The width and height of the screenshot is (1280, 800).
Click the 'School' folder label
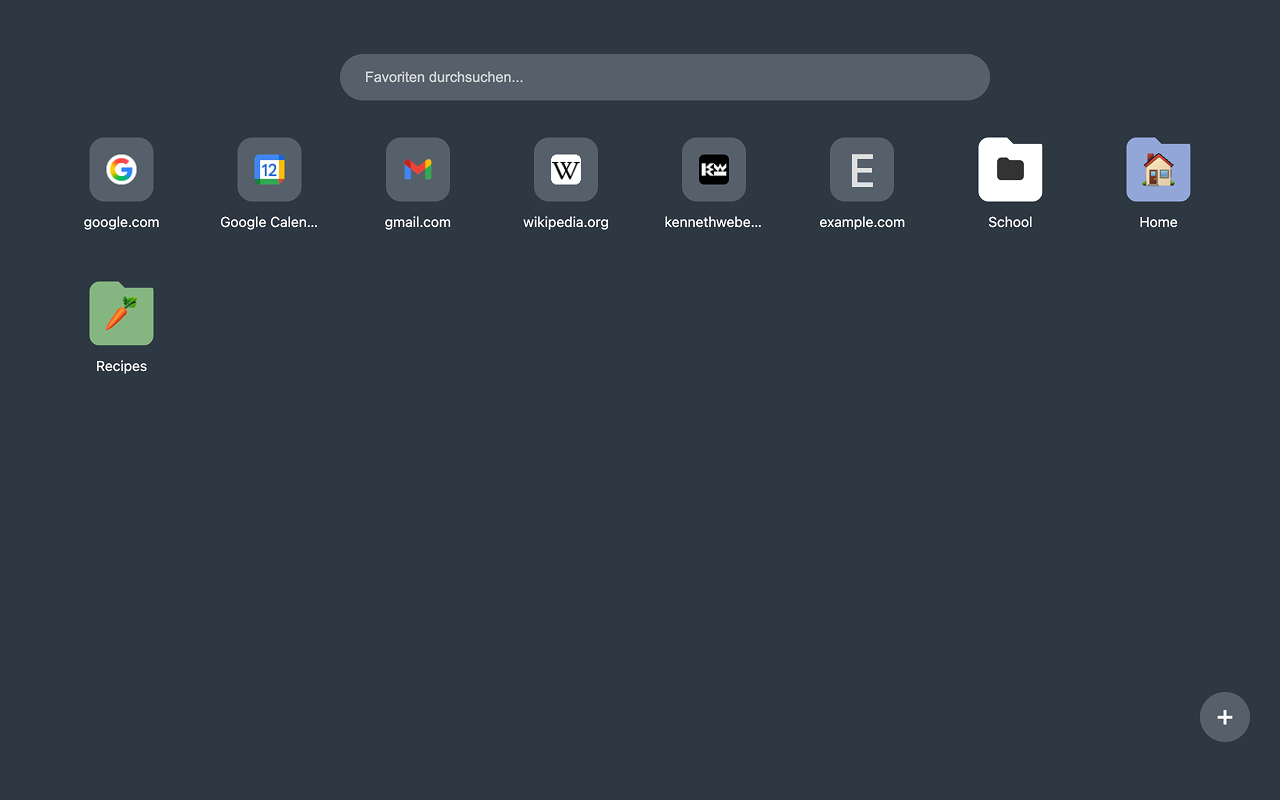pyautogui.click(x=1010, y=222)
